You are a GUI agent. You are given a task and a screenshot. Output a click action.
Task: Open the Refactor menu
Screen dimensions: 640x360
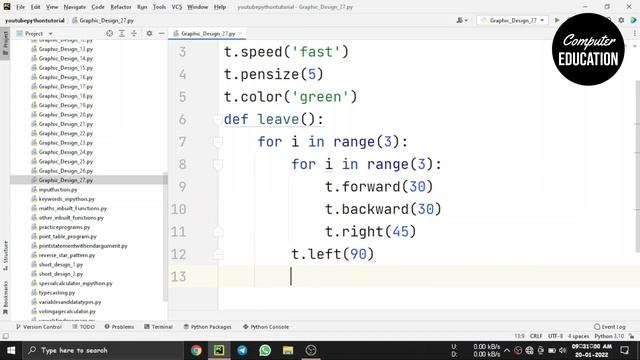121,7
